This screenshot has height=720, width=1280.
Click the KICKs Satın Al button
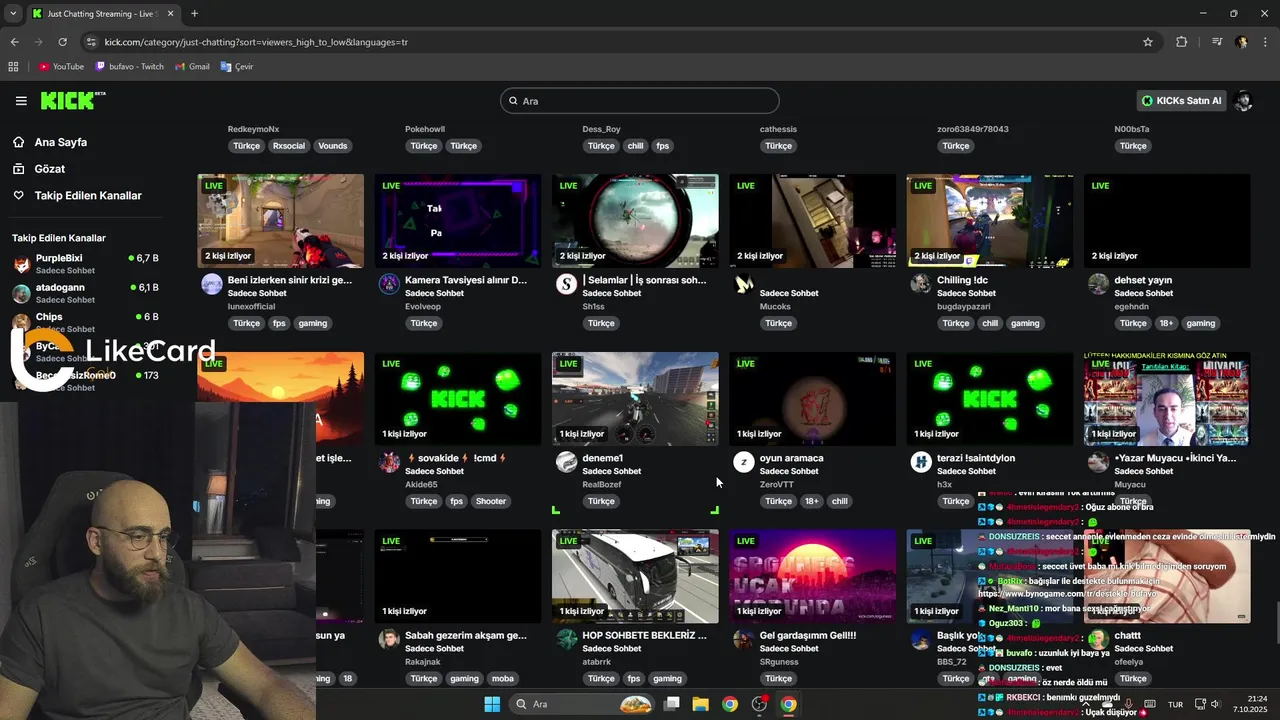click(x=1182, y=101)
